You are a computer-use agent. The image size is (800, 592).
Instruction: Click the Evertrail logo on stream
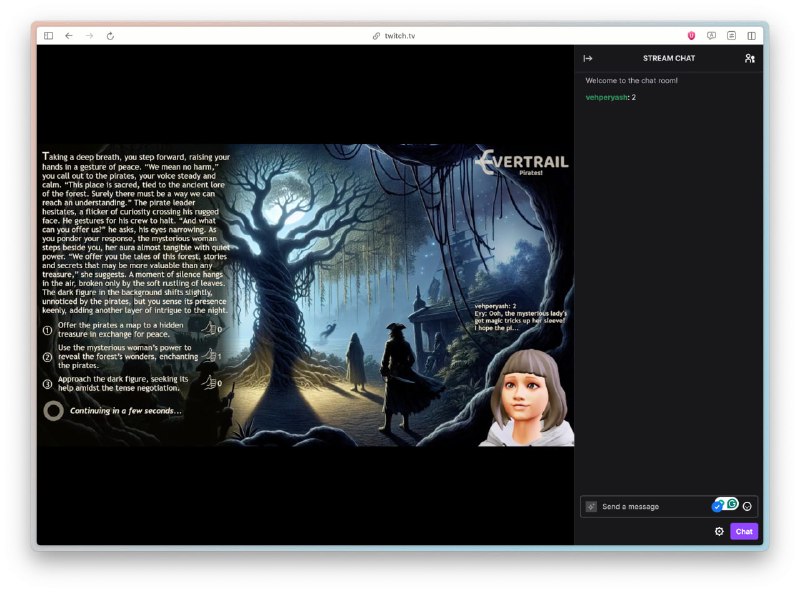tap(522, 161)
